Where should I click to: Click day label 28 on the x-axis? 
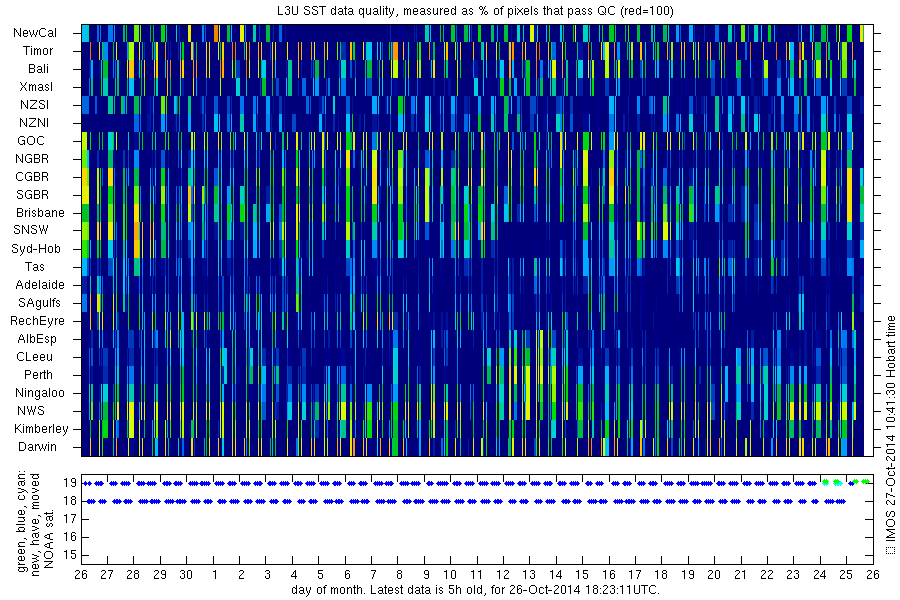coord(133,575)
